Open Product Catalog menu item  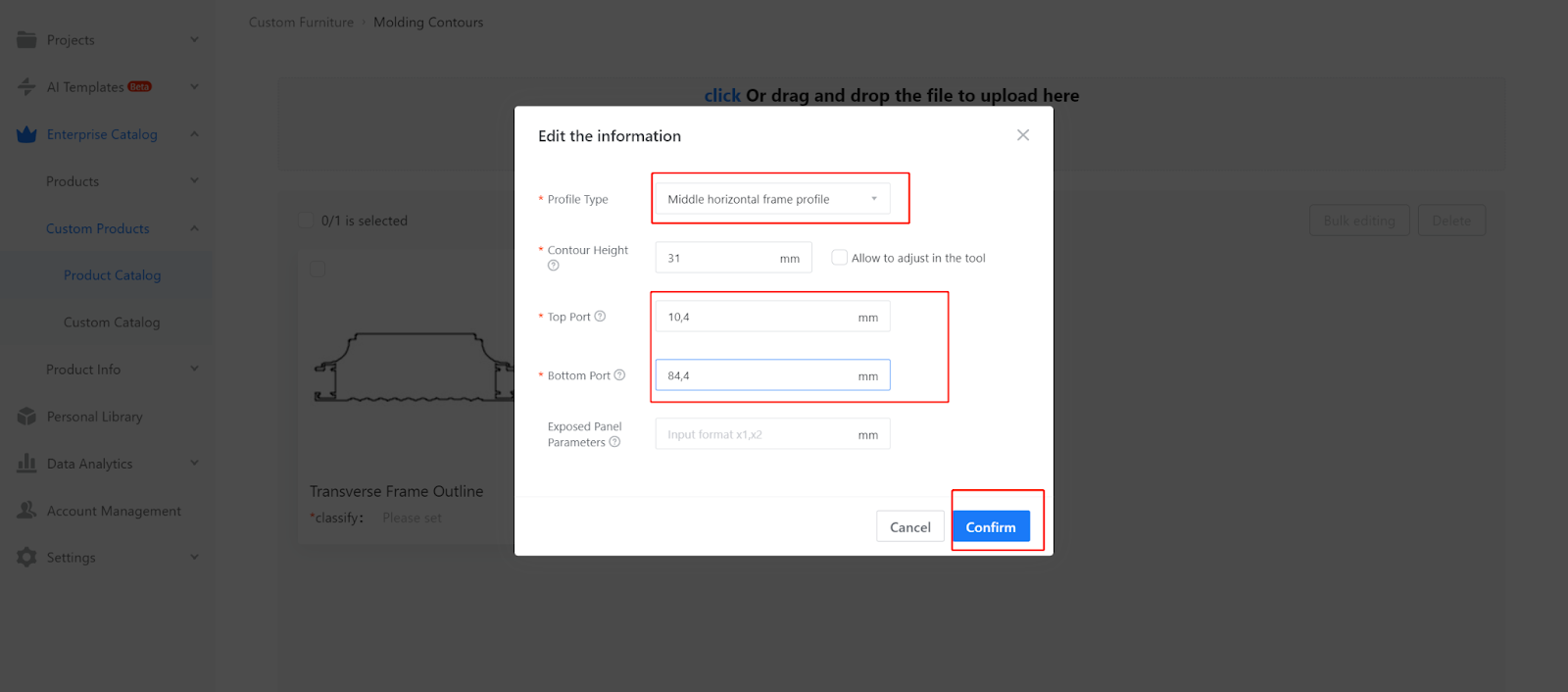coord(112,275)
